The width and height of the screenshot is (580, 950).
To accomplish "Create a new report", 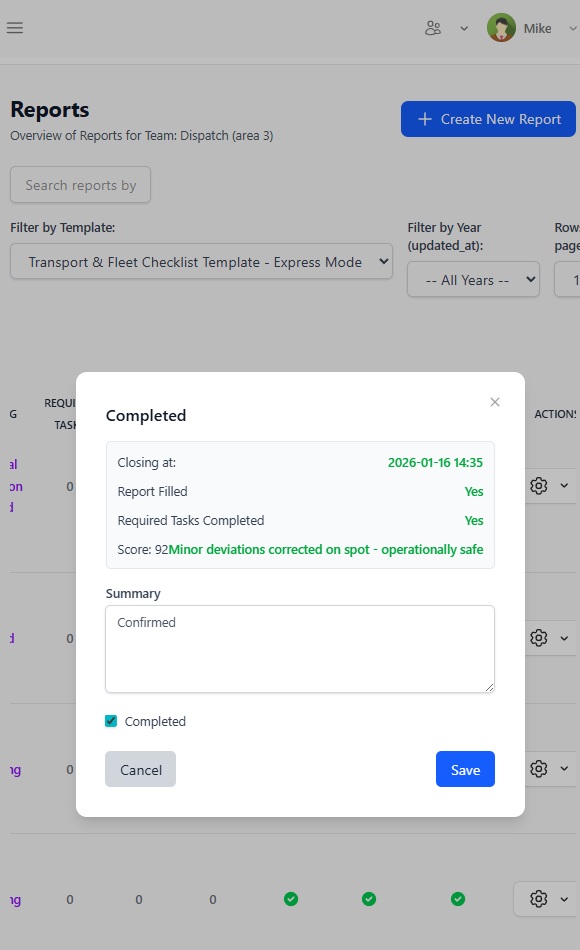I will pyautogui.click(x=488, y=119).
